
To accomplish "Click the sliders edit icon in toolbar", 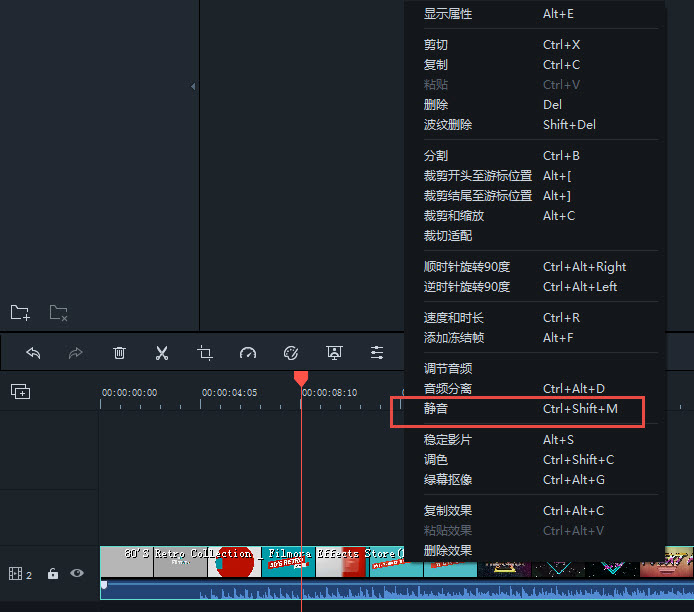I will click(377, 353).
